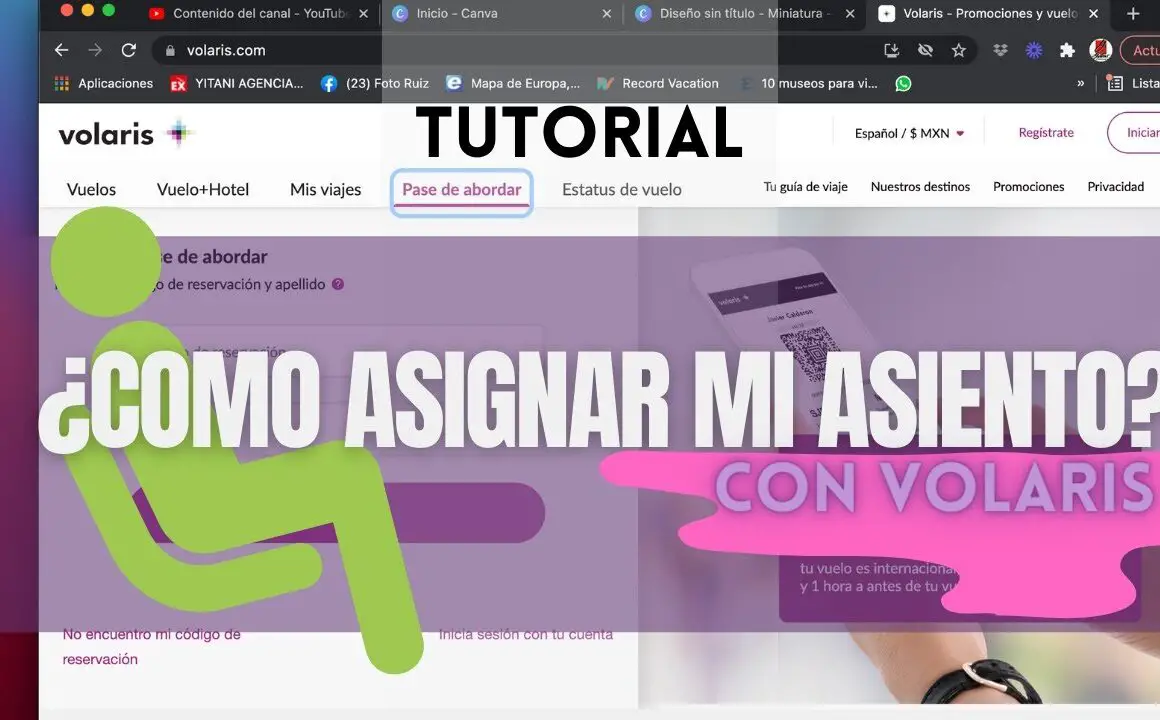Open Nuestros destinos link
This screenshot has width=1160, height=720.
pyautogui.click(x=920, y=186)
